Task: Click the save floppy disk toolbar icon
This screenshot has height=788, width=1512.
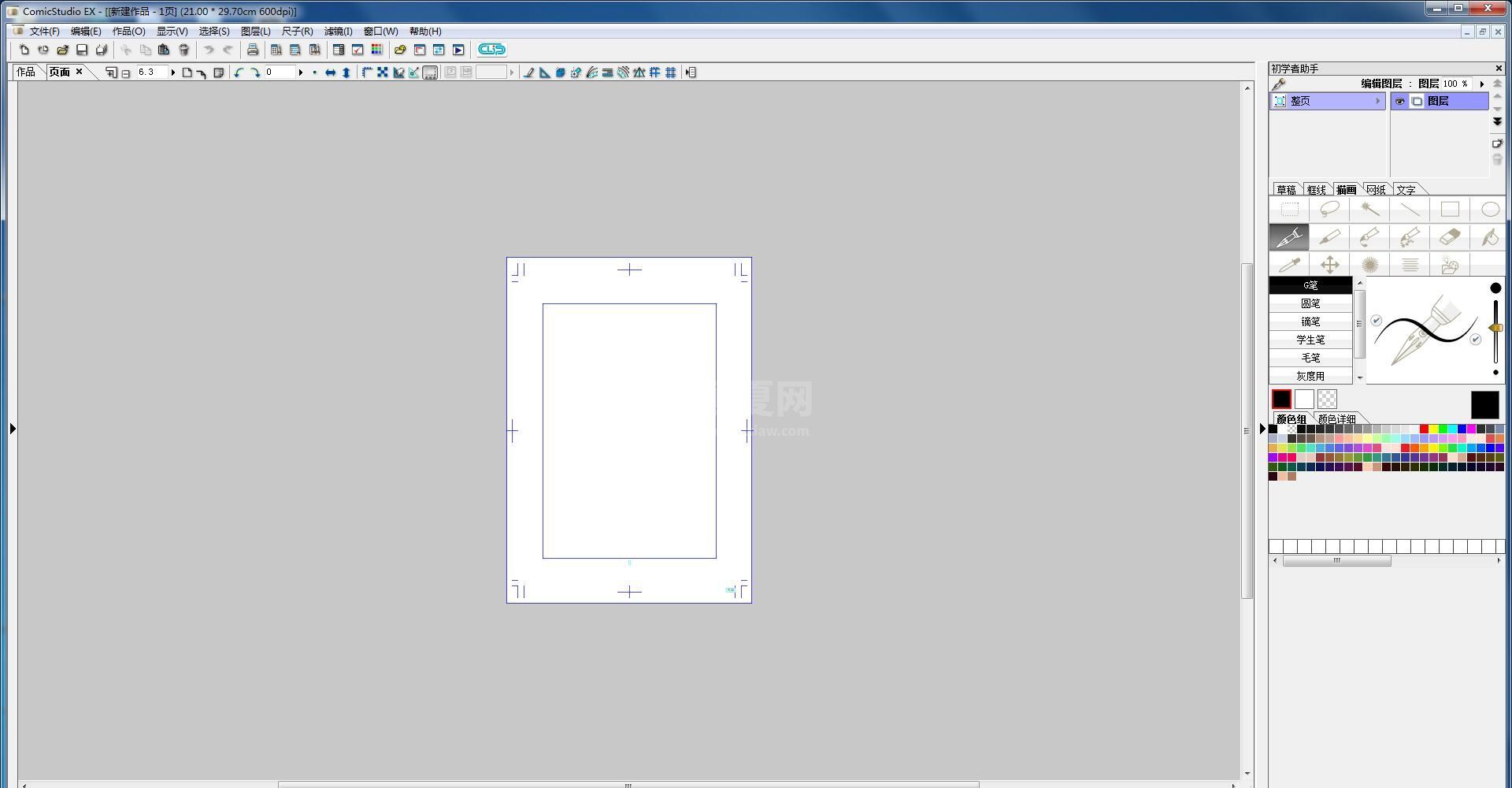Action: (x=82, y=50)
